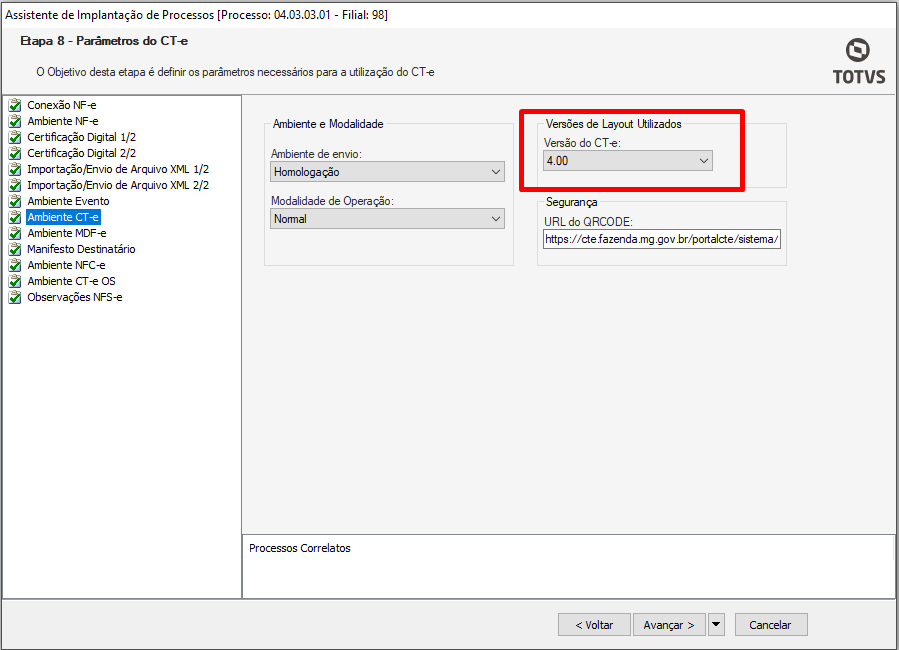Select the Ambiente Evento step
This screenshot has width=899, height=650.
coord(68,201)
